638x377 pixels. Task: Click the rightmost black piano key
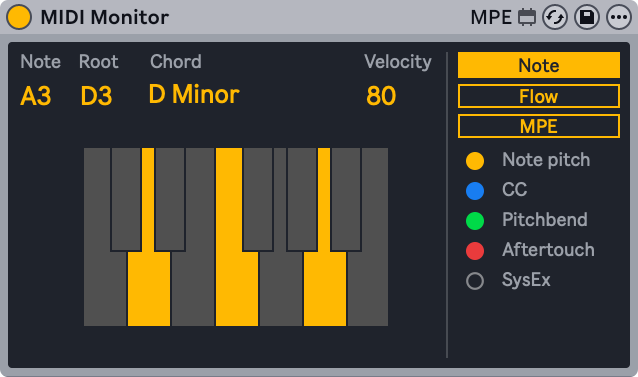tap(346, 199)
